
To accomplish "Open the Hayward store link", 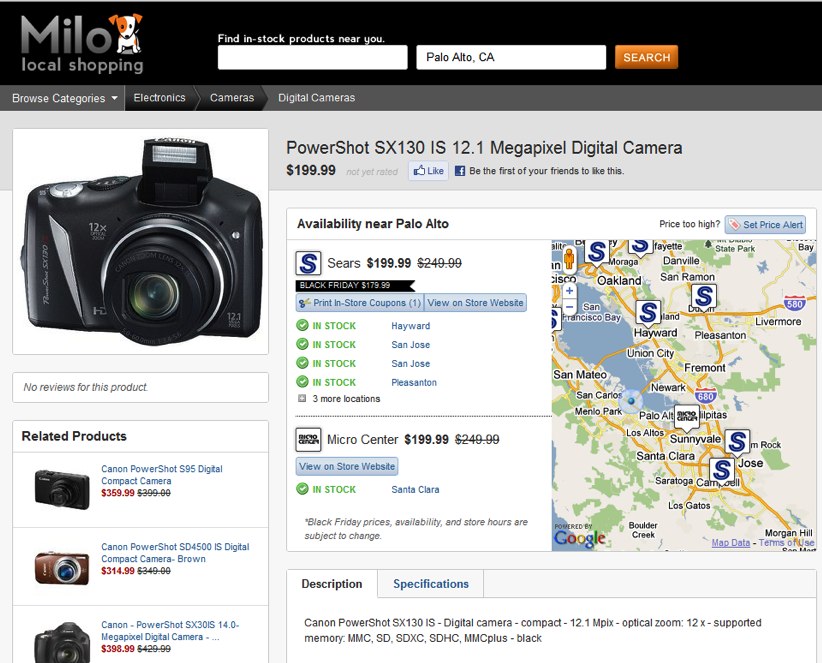I will 410,326.
